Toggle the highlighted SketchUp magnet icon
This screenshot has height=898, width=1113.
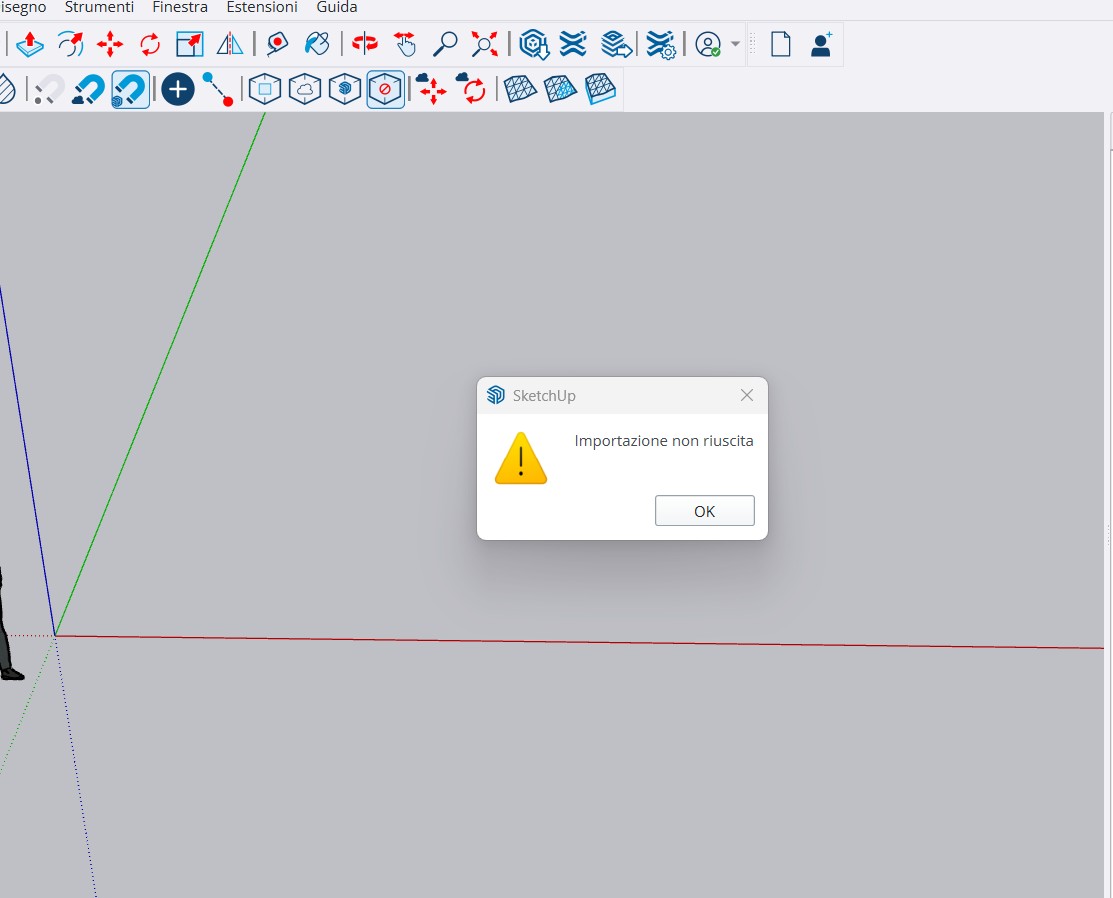pos(130,89)
